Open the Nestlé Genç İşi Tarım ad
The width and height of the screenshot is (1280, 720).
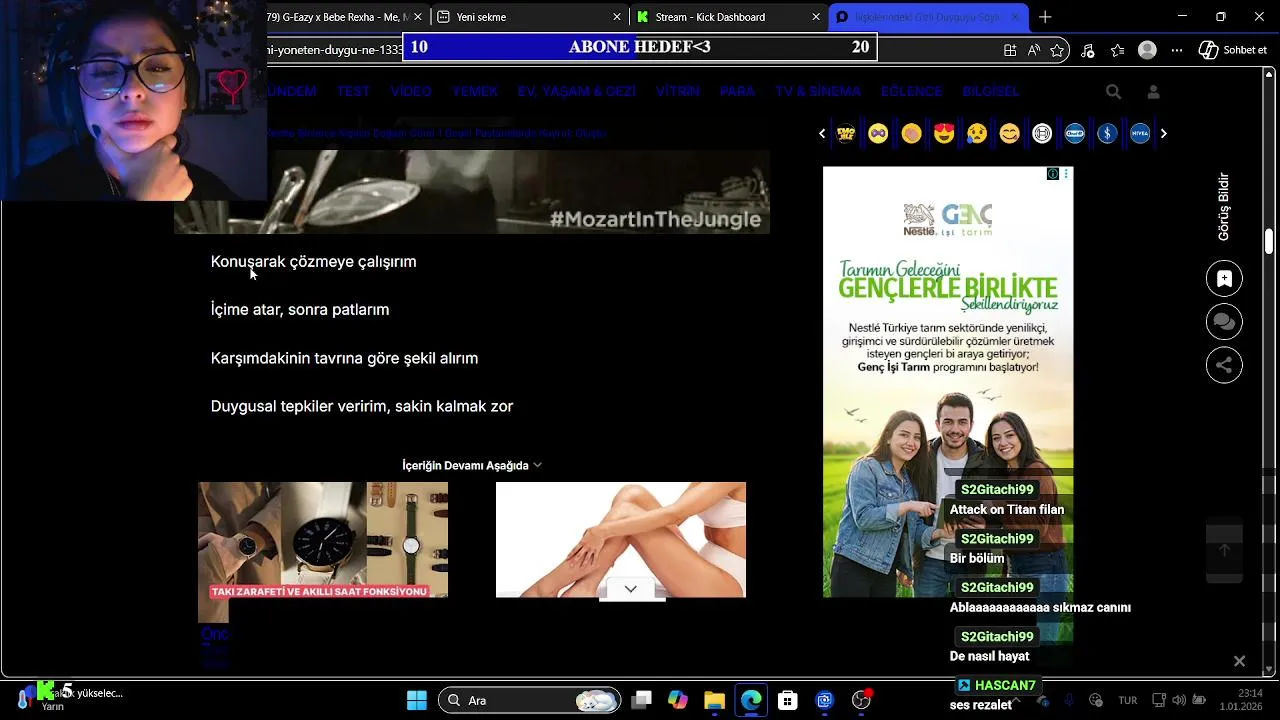pos(948,382)
